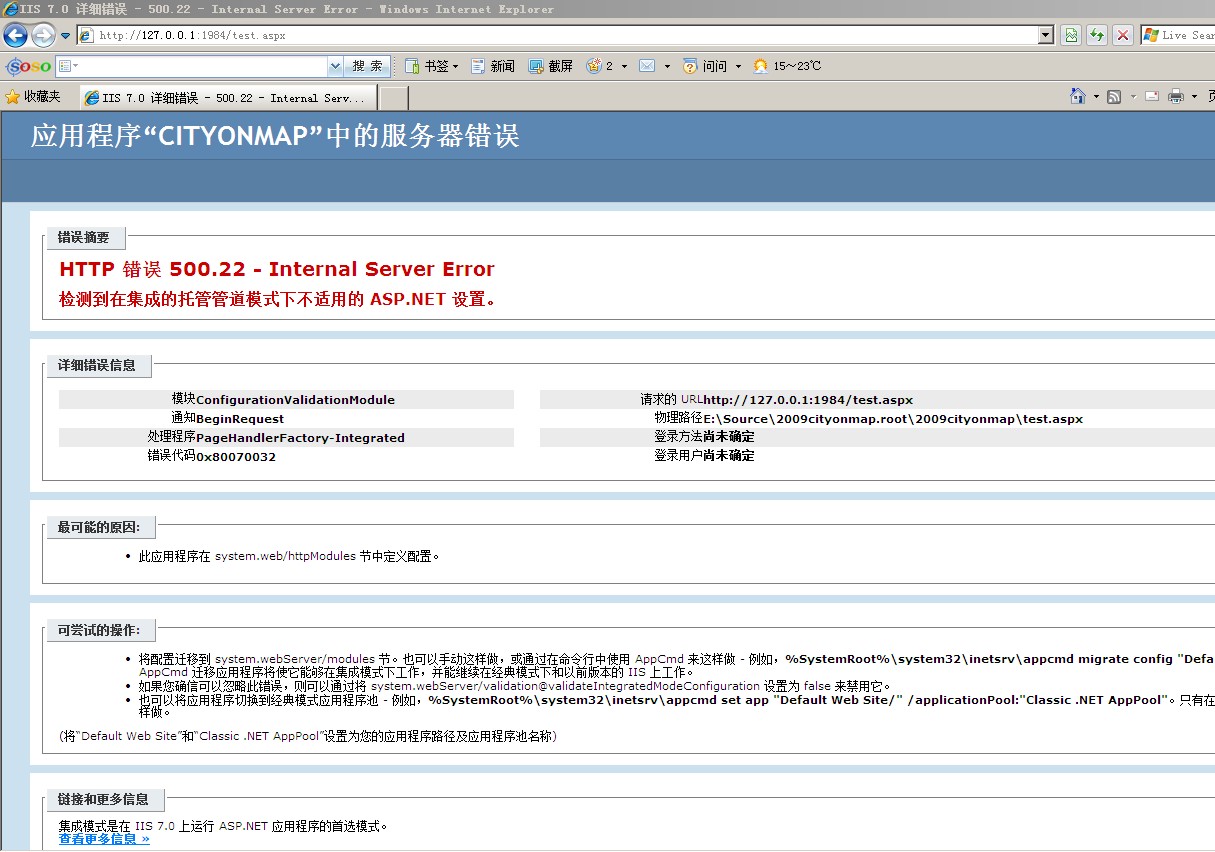Image resolution: width=1215 pixels, height=852 pixels.
Task: Click the SOSO toolbar logo
Action: tap(28, 66)
